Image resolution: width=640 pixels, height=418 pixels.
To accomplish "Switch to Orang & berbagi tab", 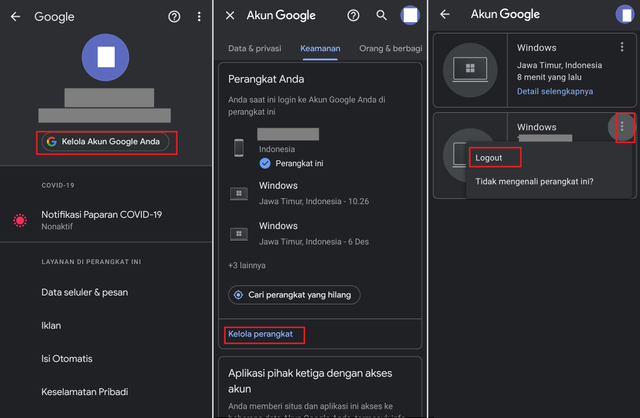I will coord(391,49).
